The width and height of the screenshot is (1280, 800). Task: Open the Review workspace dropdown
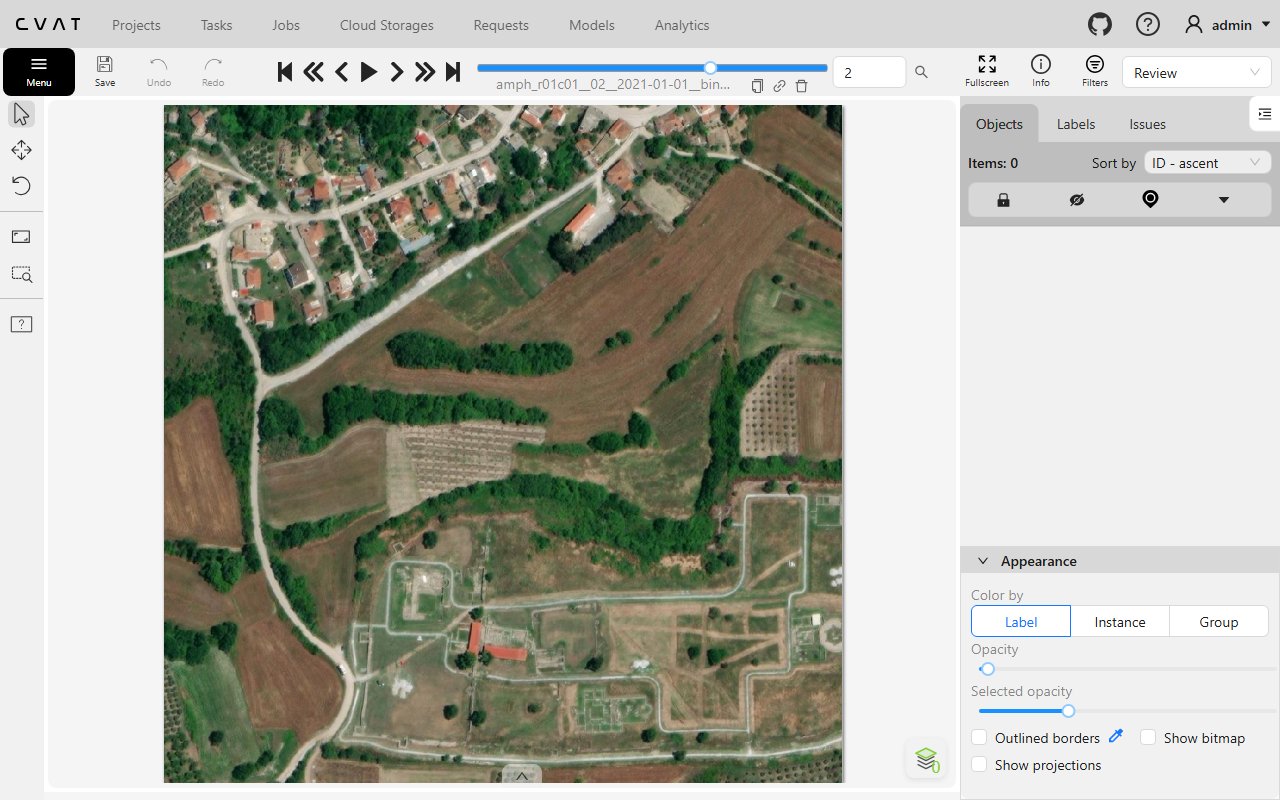point(1197,73)
